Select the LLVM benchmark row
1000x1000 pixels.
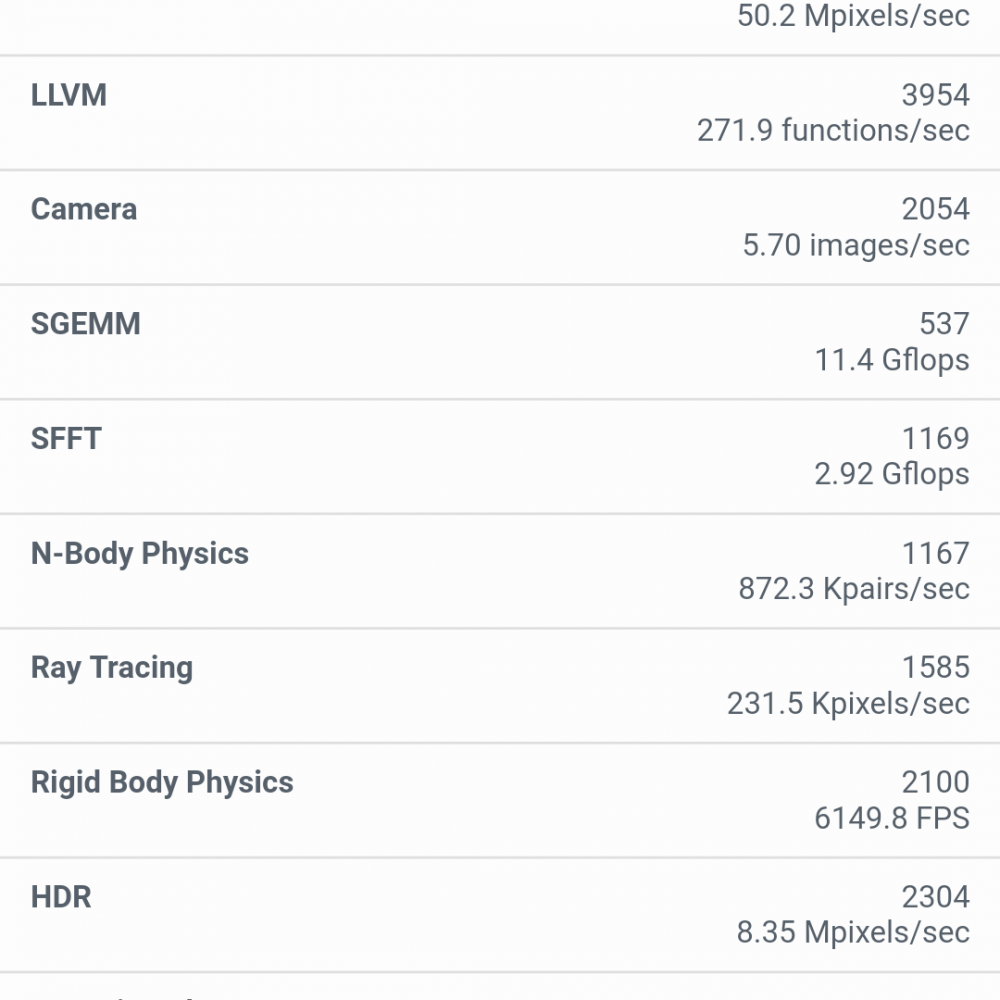click(x=500, y=113)
